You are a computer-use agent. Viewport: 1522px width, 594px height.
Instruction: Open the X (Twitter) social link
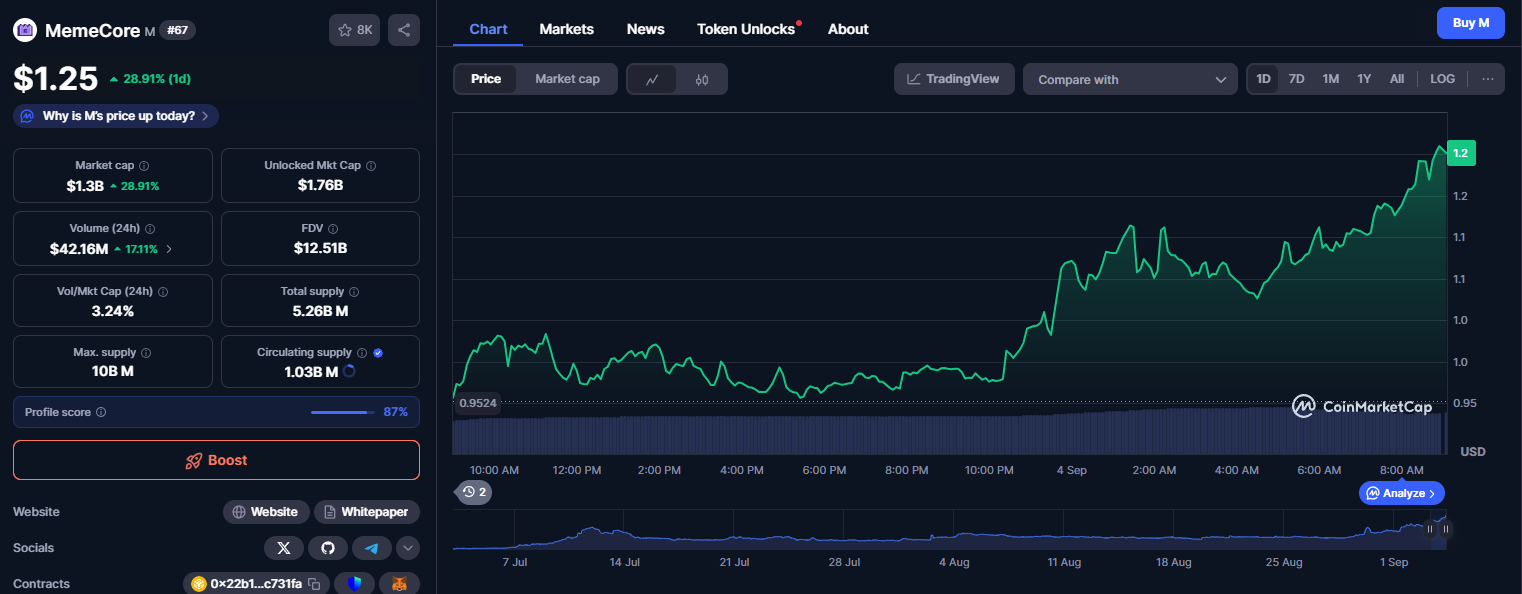pos(284,548)
